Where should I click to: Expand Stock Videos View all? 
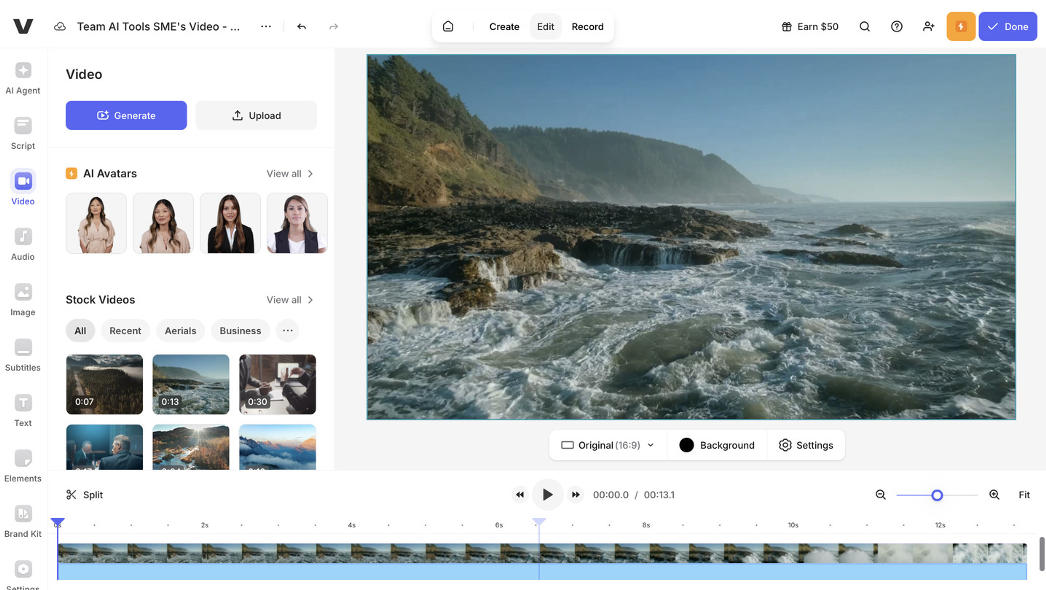(x=290, y=300)
